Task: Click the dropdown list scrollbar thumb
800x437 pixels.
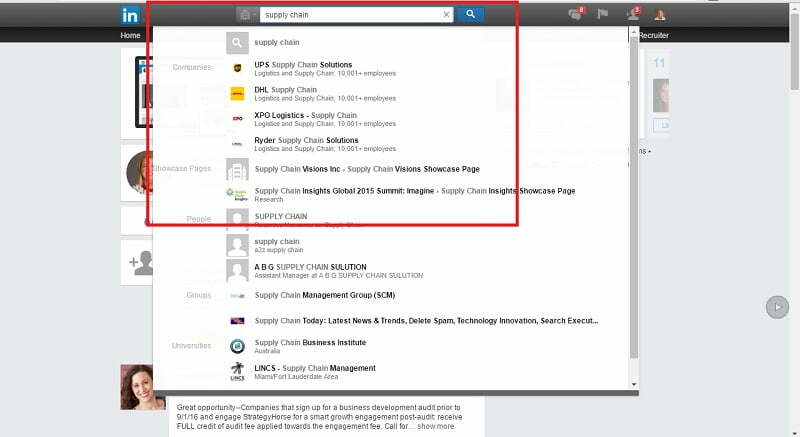Action: (634, 197)
